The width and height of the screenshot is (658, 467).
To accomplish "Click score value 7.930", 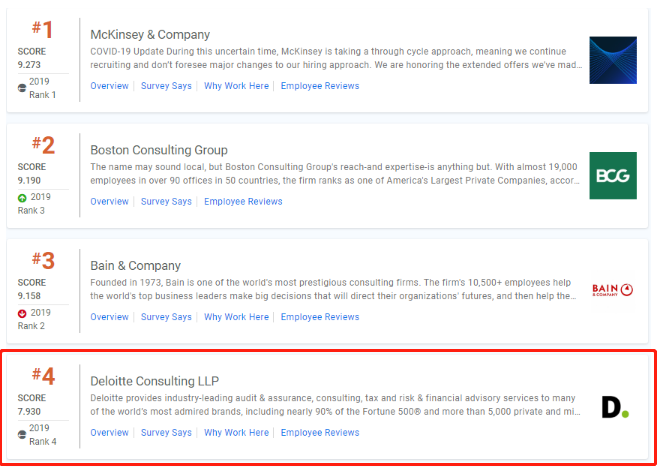I will (29, 411).
